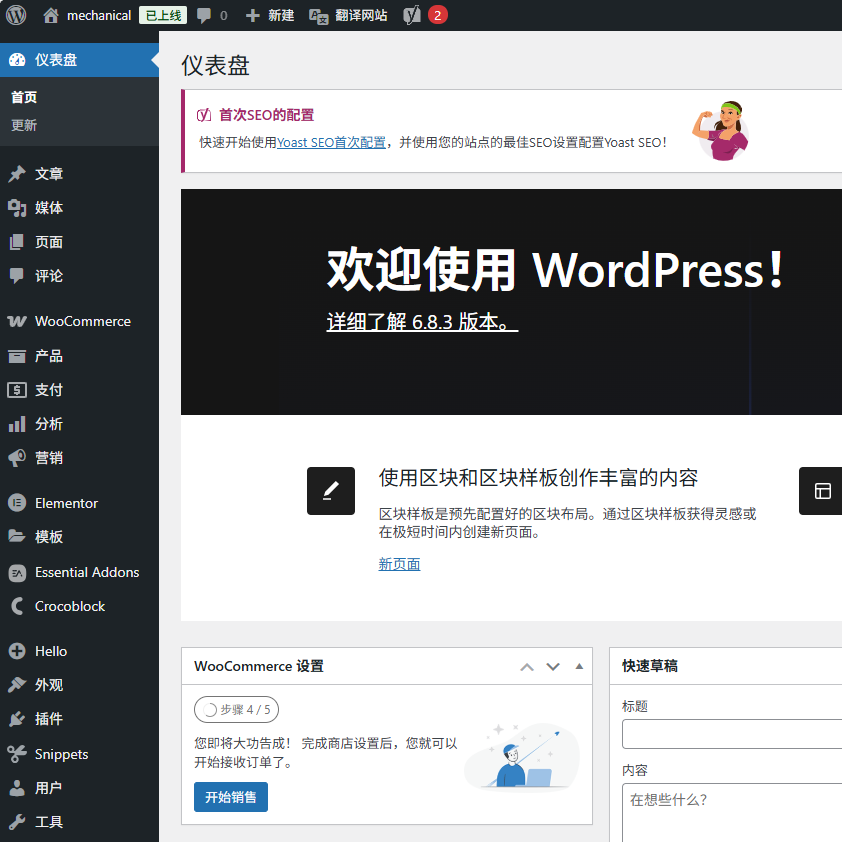
Task: Open the 新建 menu in admin bar
Action: pyautogui.click(x=270, y=15)
